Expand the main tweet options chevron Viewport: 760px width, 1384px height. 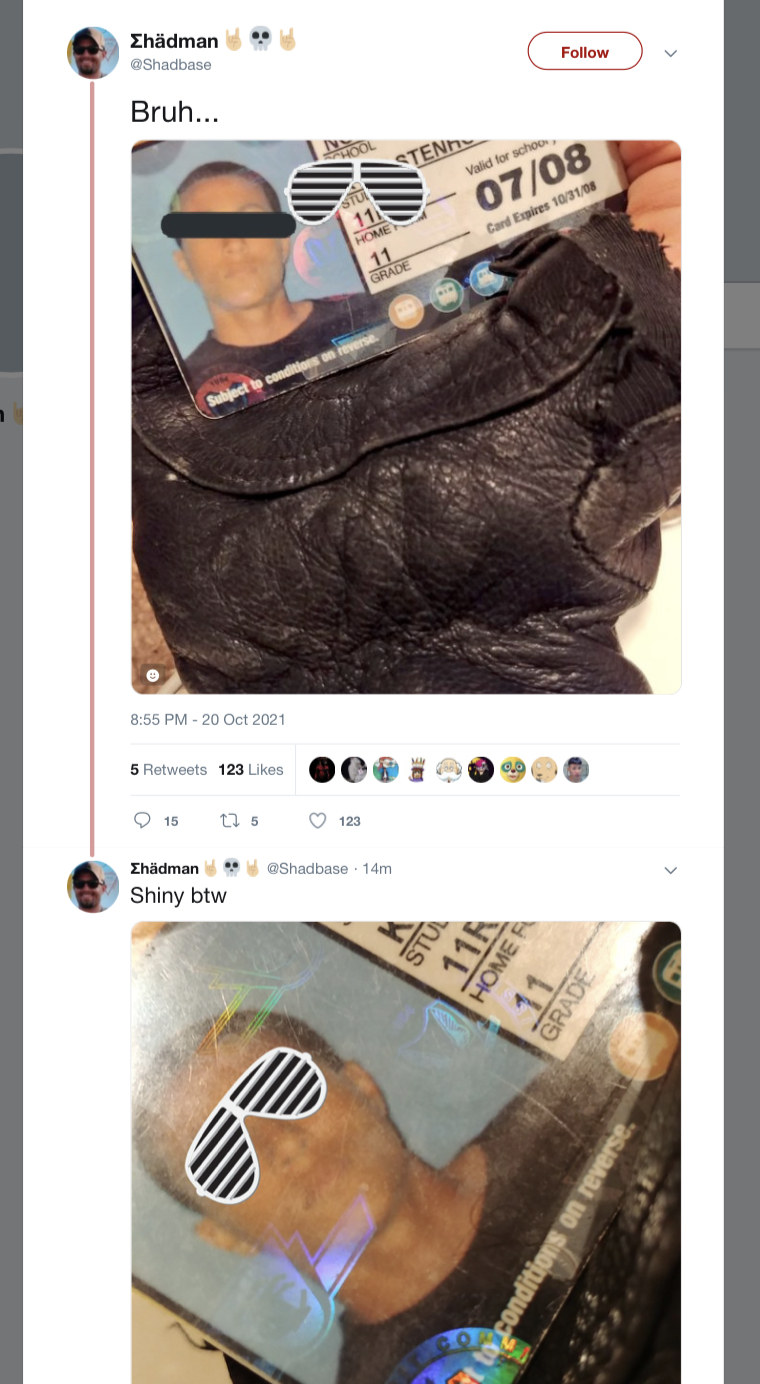click(671, 53)
